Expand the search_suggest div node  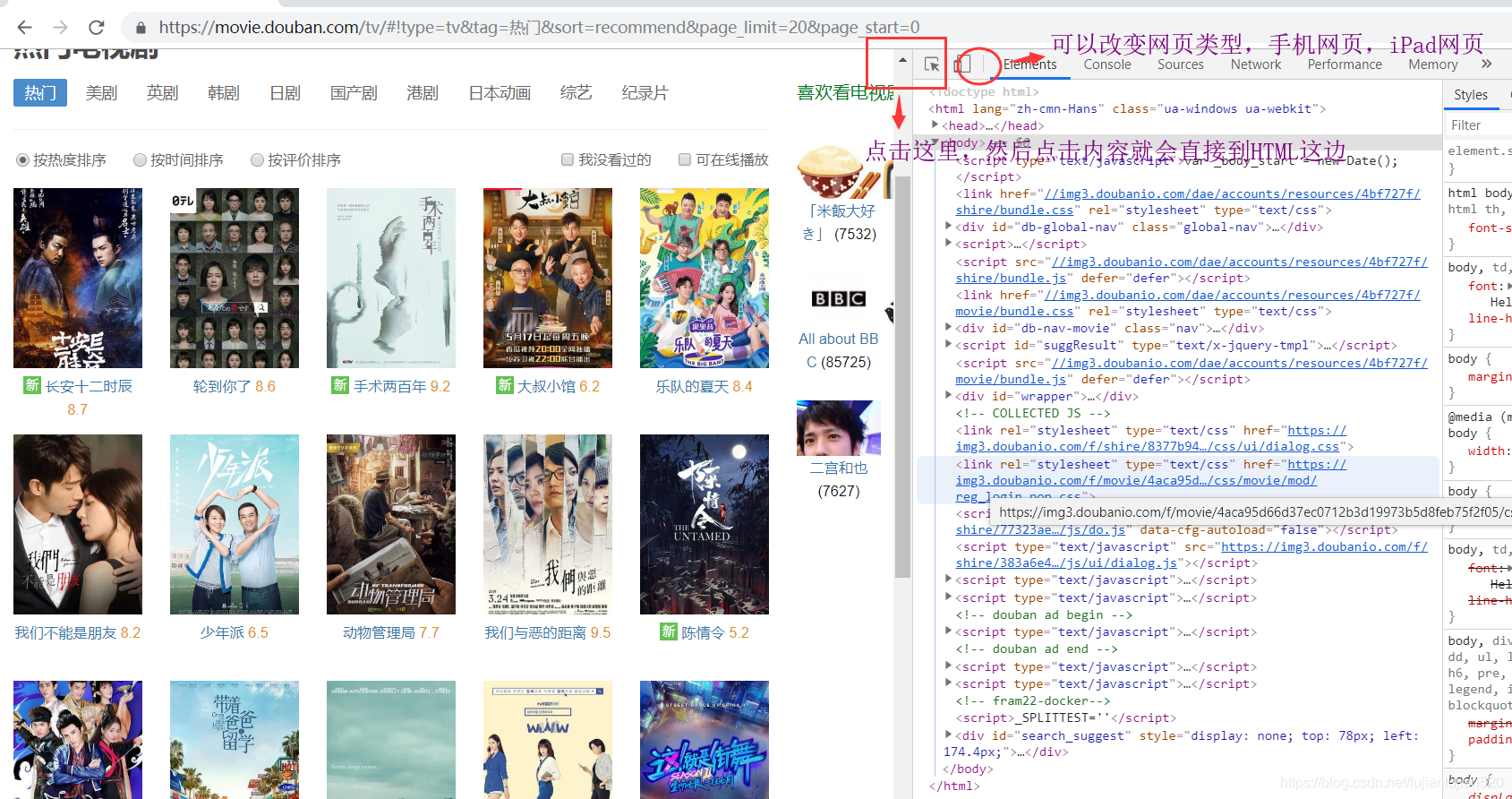tap(949, 735)
